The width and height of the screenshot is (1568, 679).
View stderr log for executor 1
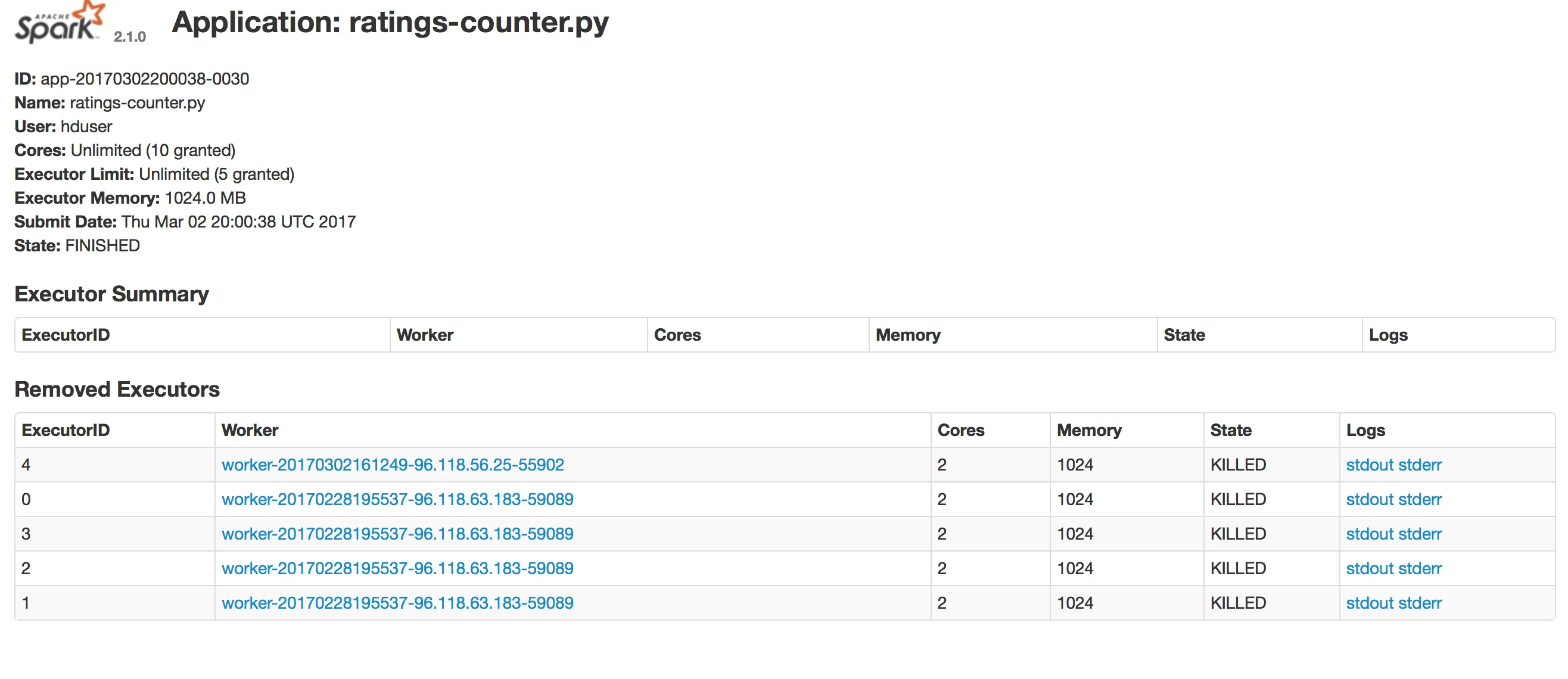click(1420, 603)
